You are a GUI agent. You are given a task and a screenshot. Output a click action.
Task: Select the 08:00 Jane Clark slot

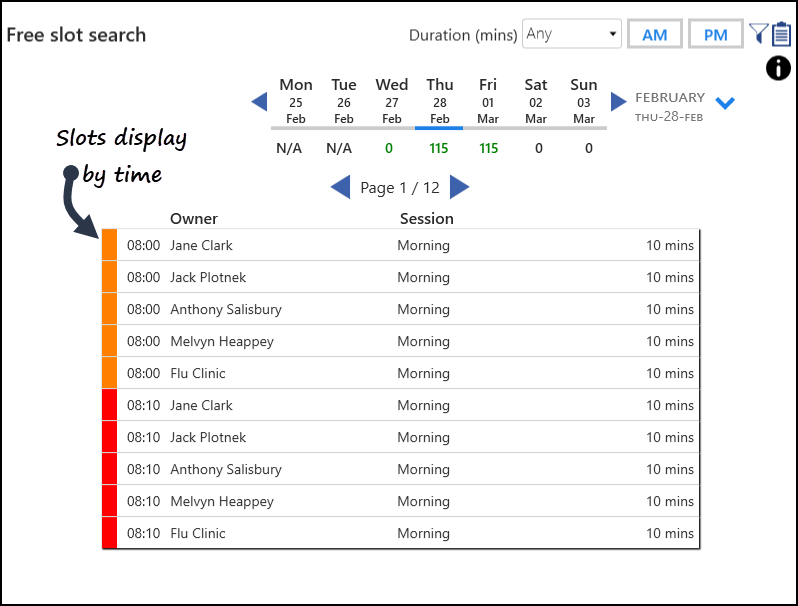point(400,245)
